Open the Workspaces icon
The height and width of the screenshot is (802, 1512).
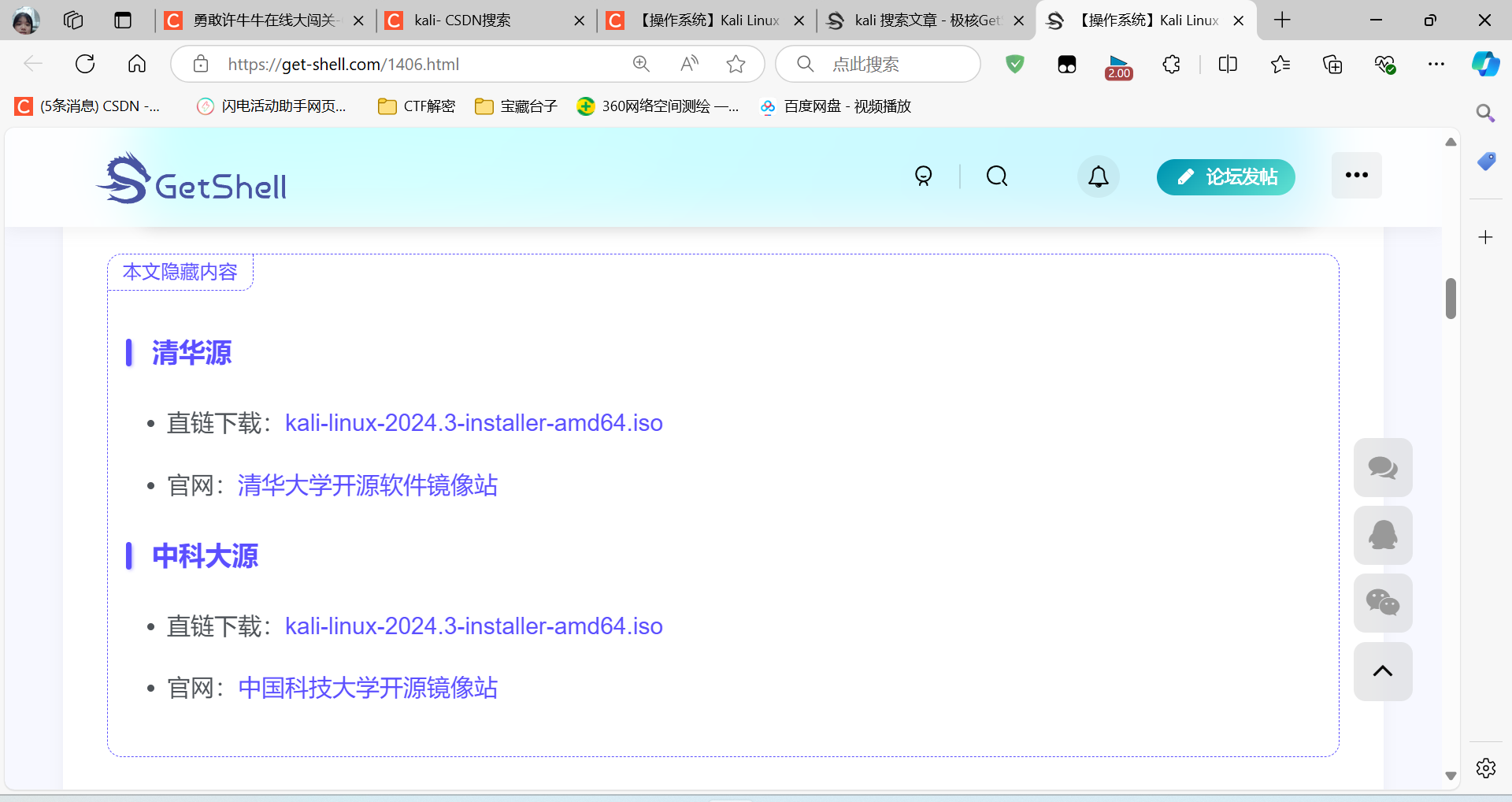click(73, 20)
